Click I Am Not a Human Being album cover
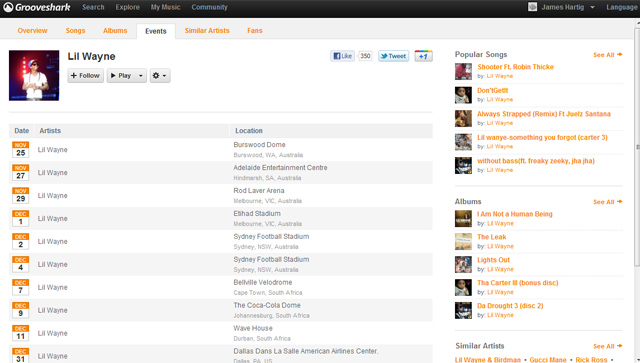 463,218
